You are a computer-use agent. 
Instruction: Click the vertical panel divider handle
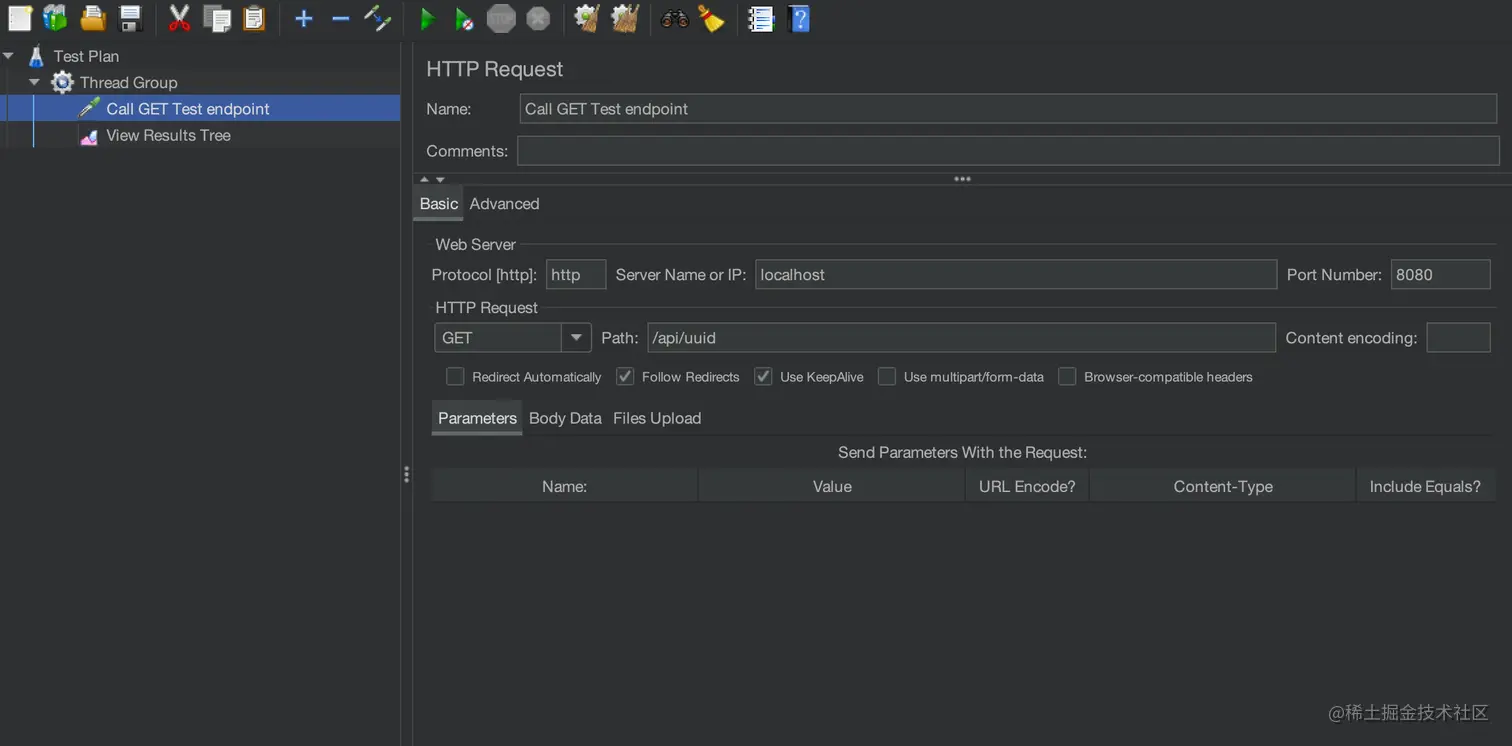point(406,474)
